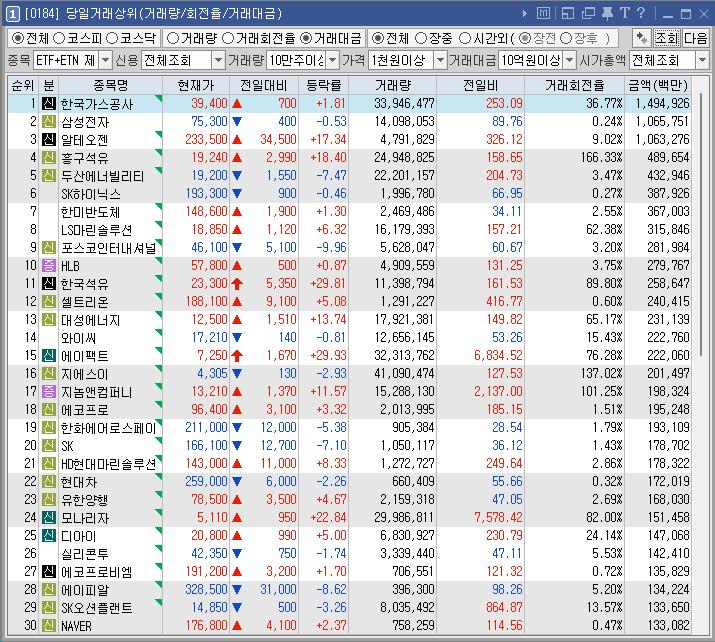Select the 현대차 stock name

point(79,482)
